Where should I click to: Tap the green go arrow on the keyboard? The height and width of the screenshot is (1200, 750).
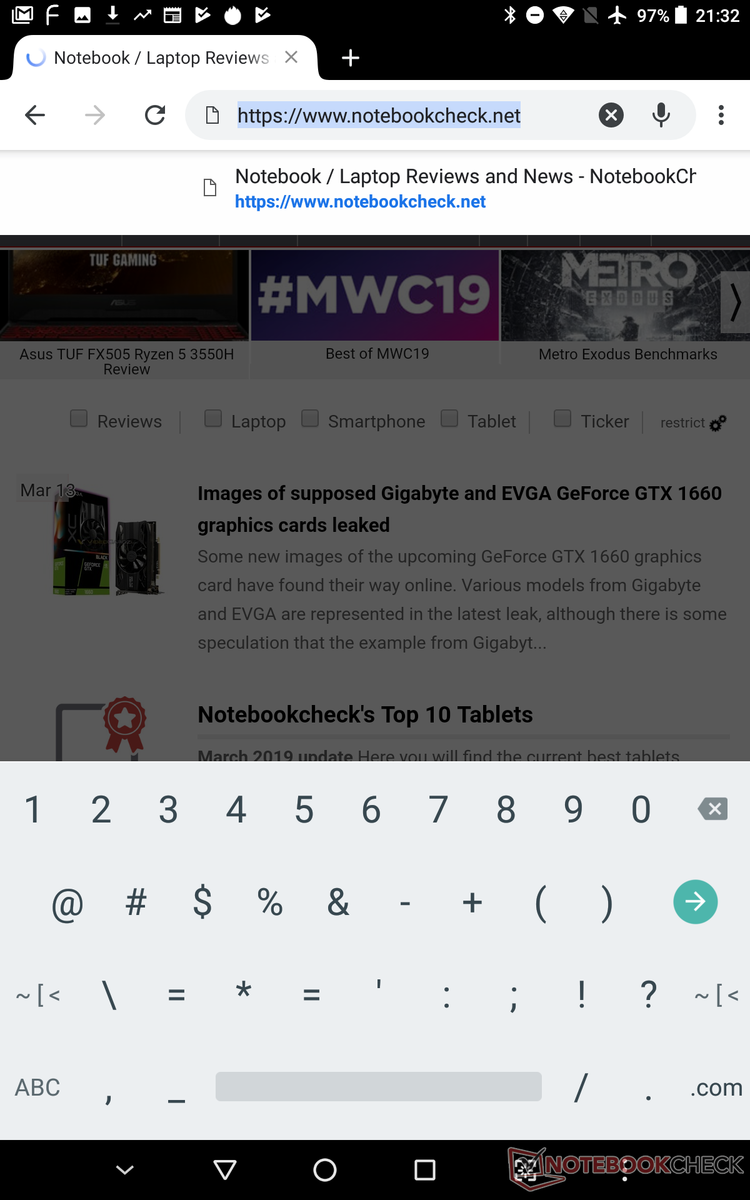695,901
